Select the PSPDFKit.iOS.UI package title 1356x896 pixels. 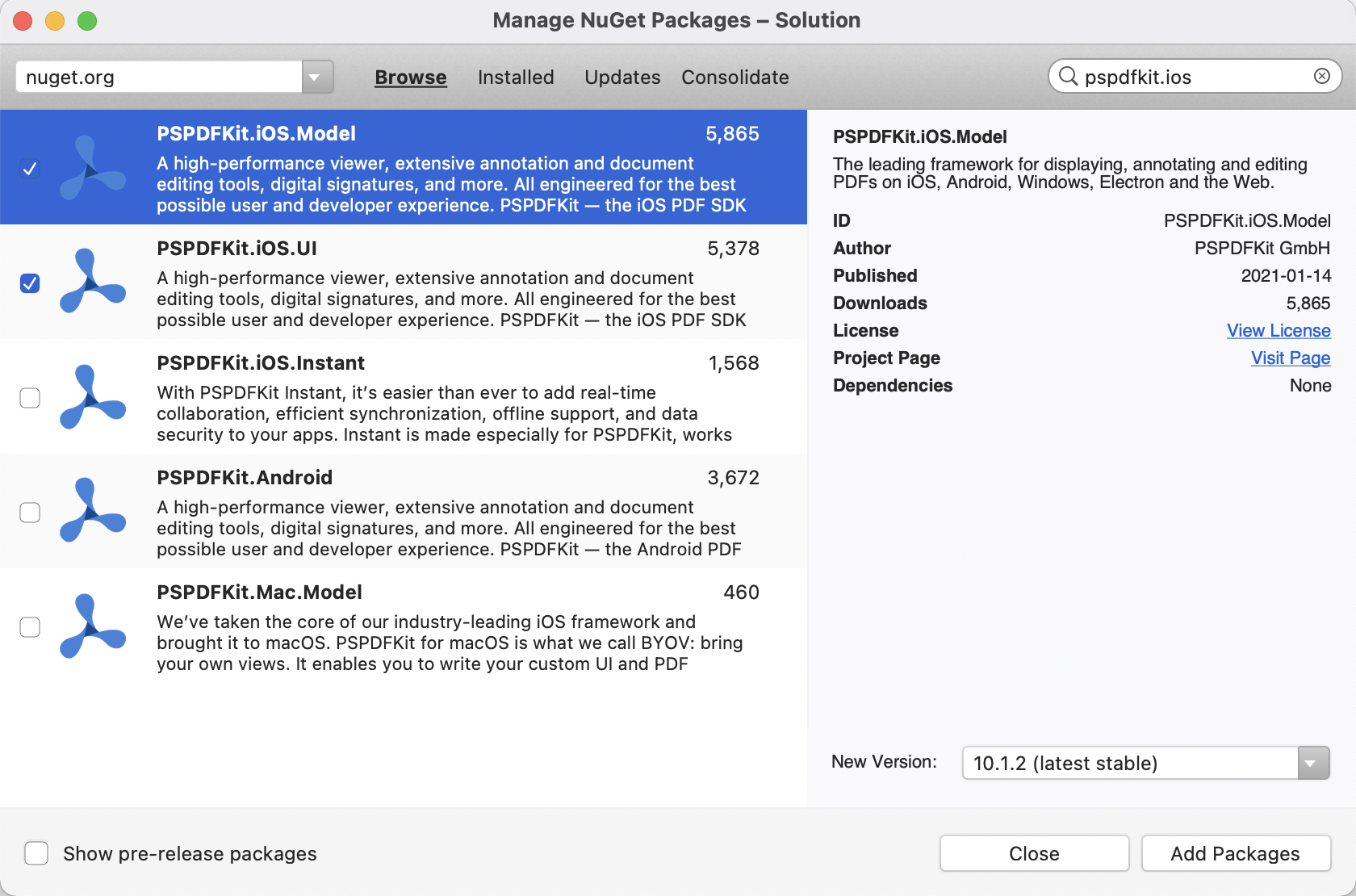(236, 249)
